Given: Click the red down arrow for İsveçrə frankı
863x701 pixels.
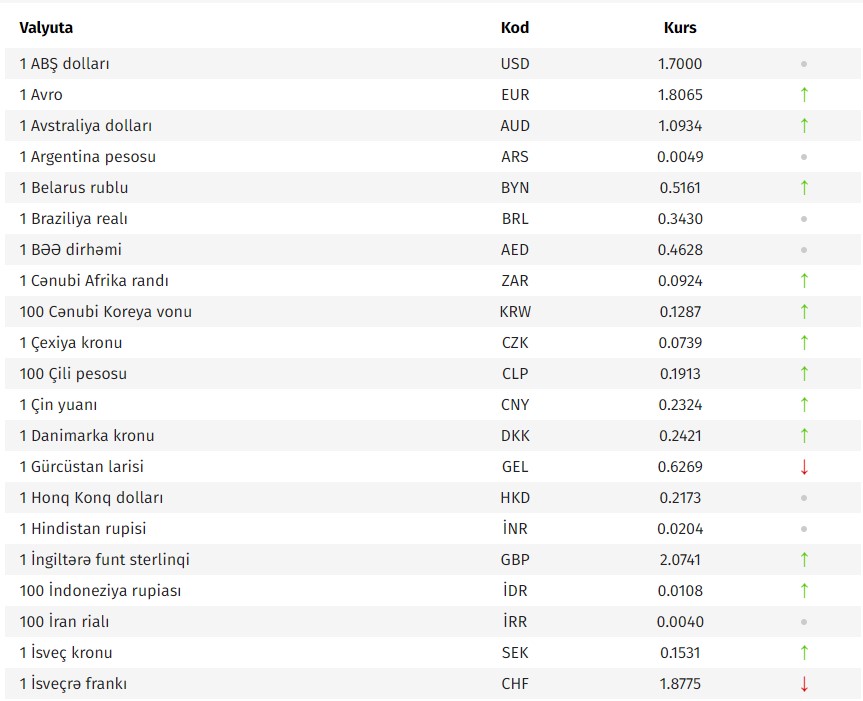Looking at the screenshot, I should point(804,684).
